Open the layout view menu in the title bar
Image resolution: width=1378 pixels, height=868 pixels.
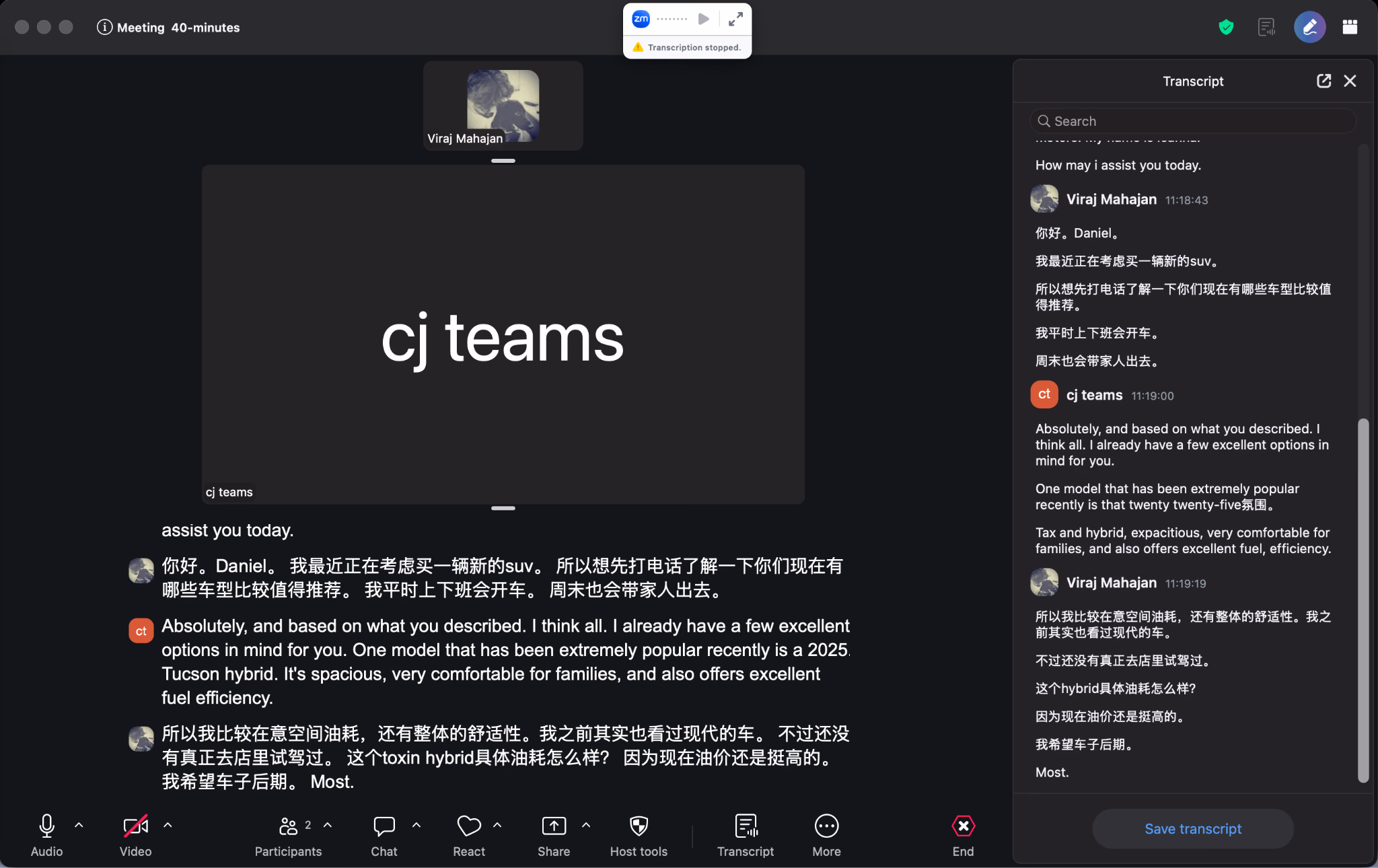1350,27
